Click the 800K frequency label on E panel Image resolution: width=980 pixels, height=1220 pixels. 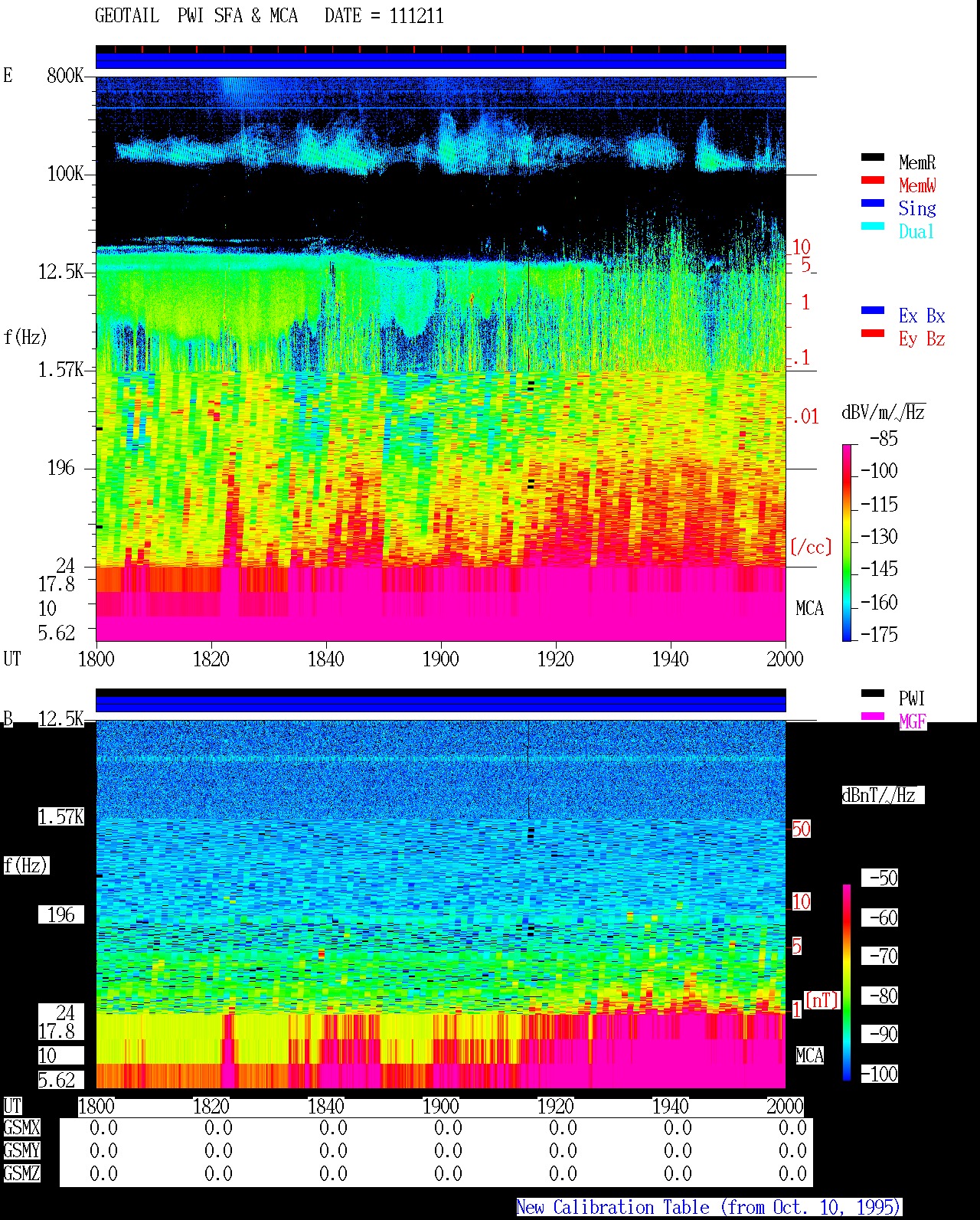click(x=65, y=76)
